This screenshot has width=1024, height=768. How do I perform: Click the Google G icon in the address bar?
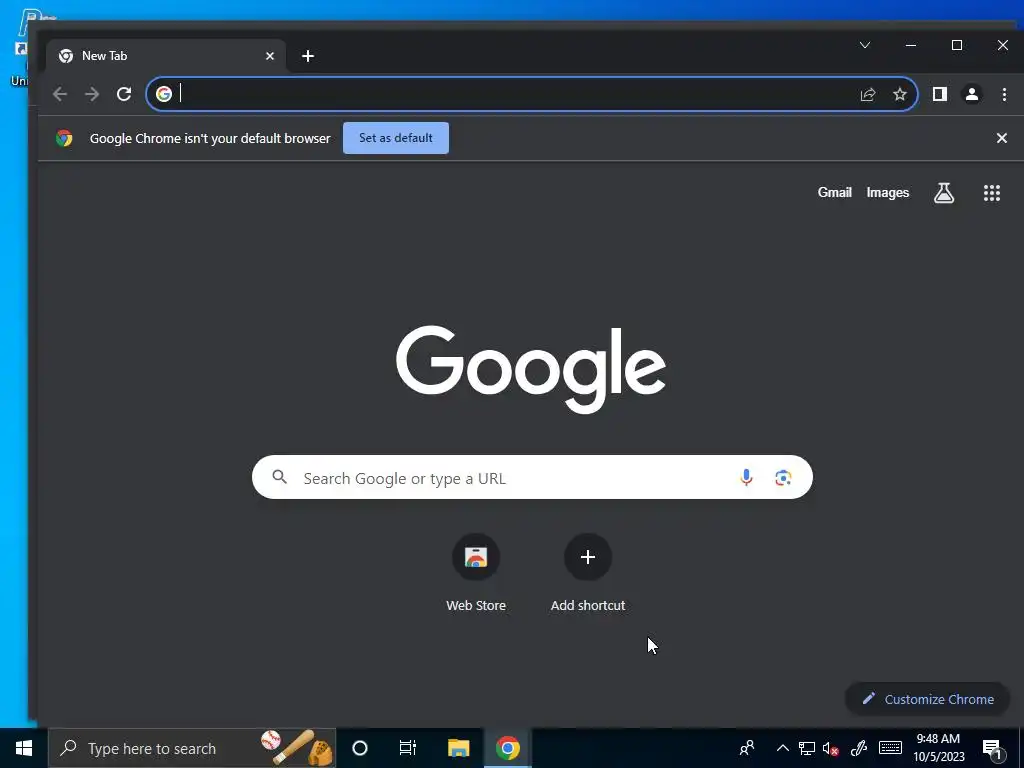point(164,94)
